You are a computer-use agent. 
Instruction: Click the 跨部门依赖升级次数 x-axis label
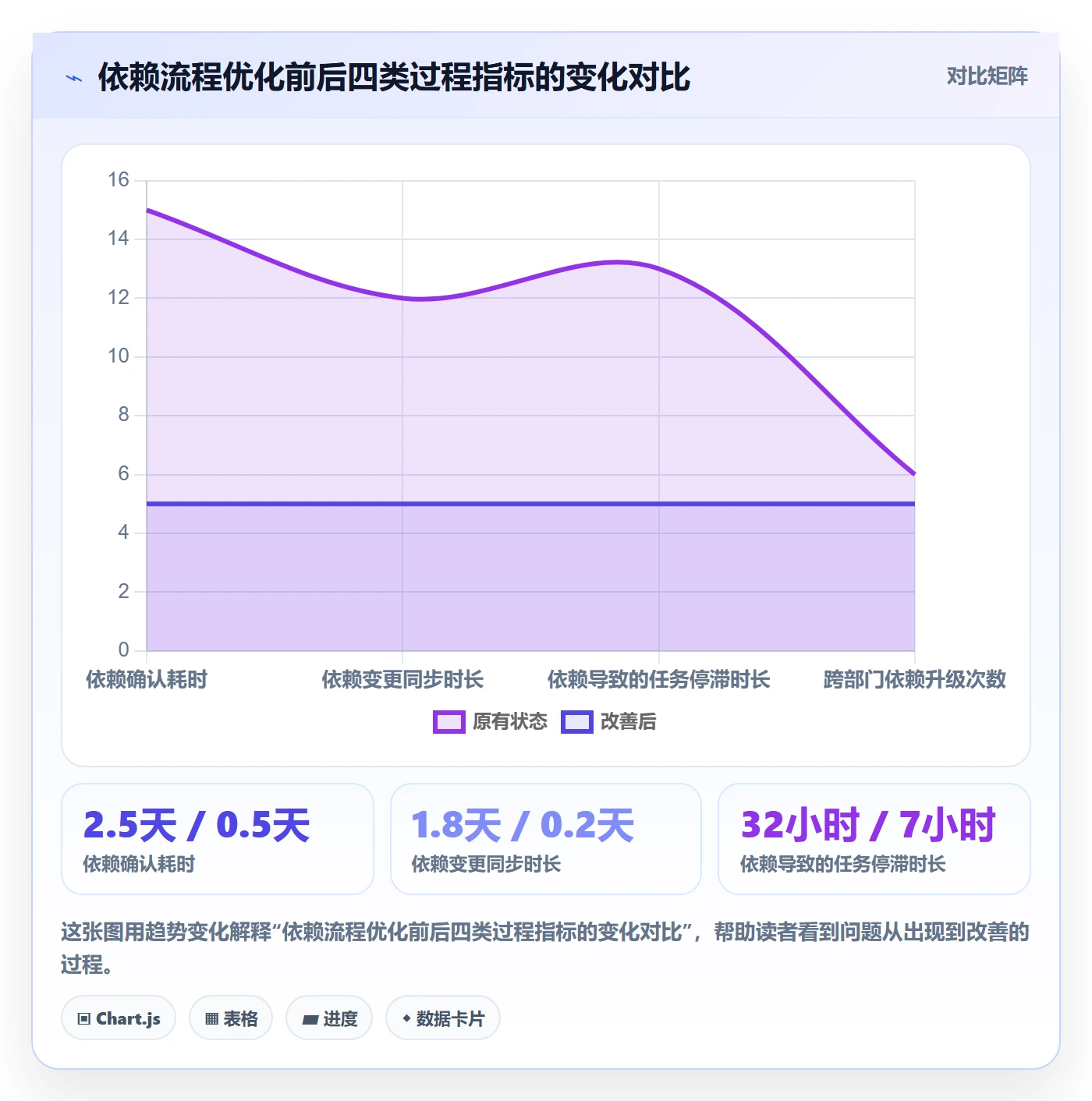point(915,680)
